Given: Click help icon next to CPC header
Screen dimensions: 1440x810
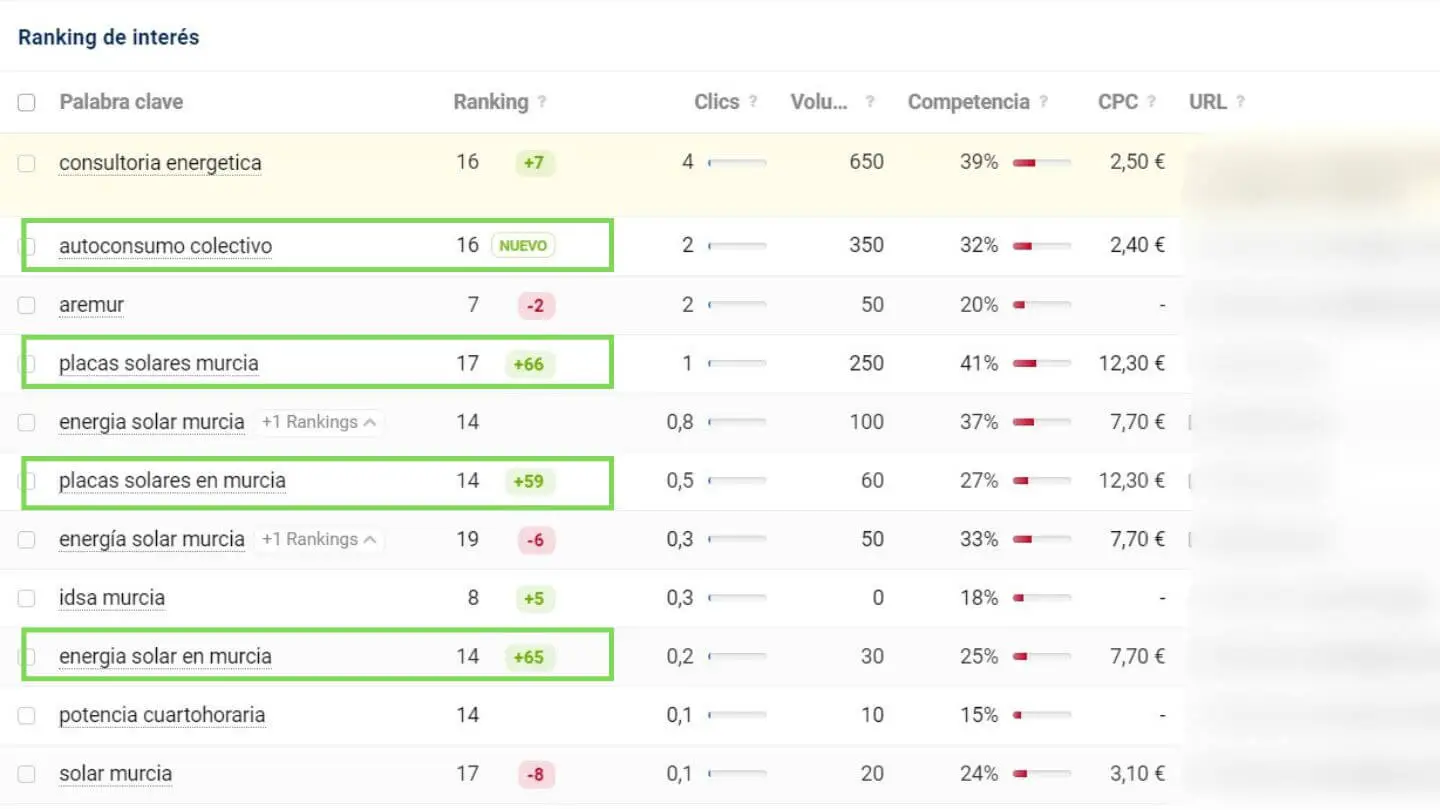Looking at the screenshot, I should 1152,102.
